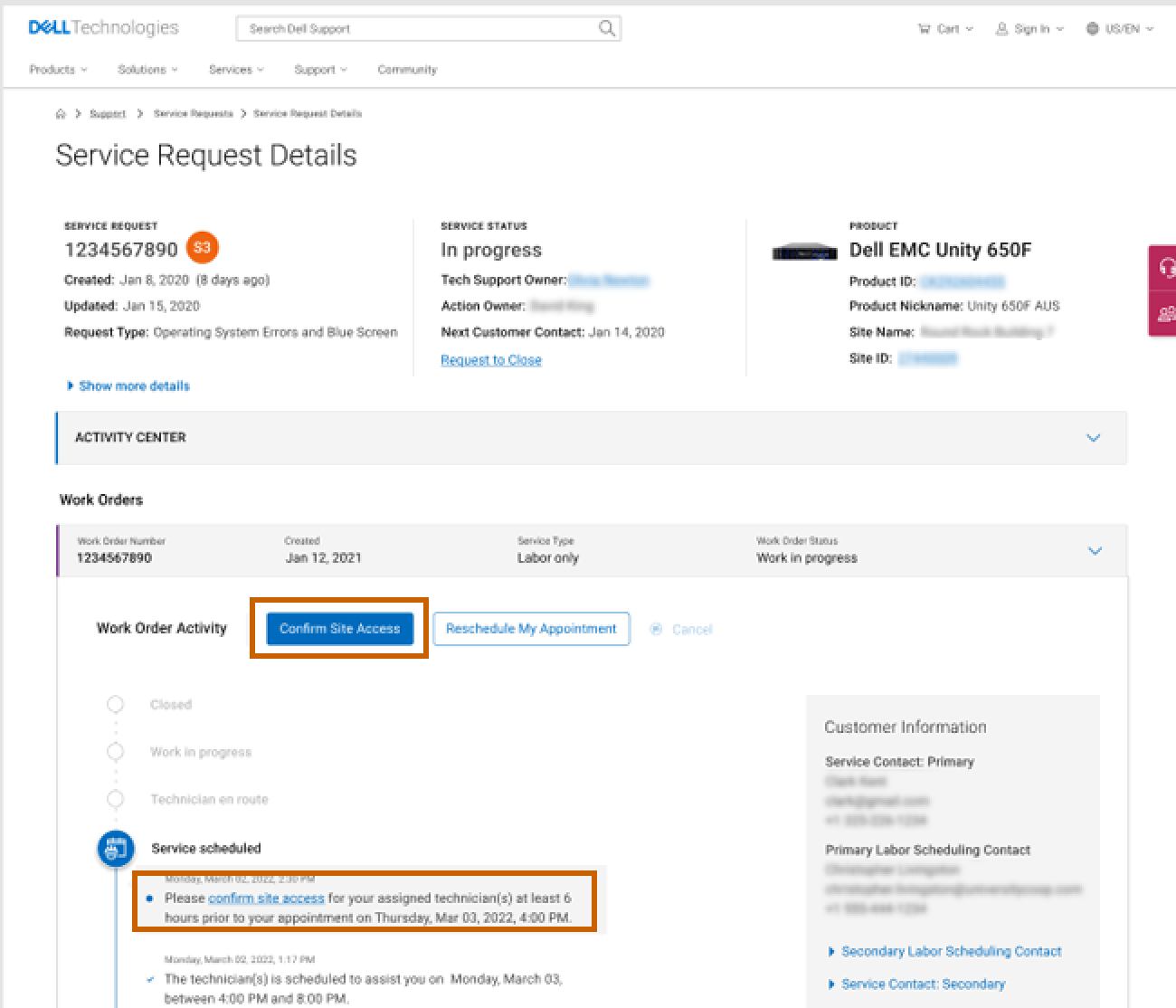Open the Products menu
This screenshot has height=1008, width=1176.
(x=58, y=70)
